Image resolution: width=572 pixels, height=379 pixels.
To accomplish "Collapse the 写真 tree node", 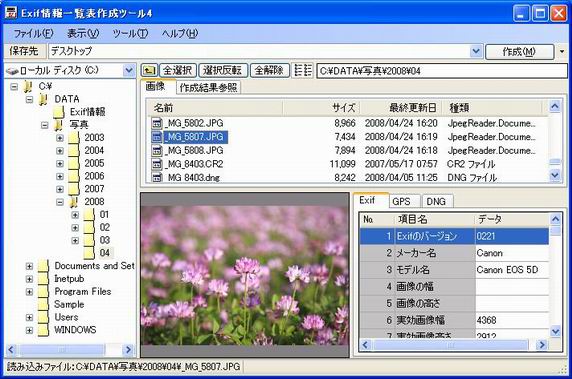I will click(45, 125).
